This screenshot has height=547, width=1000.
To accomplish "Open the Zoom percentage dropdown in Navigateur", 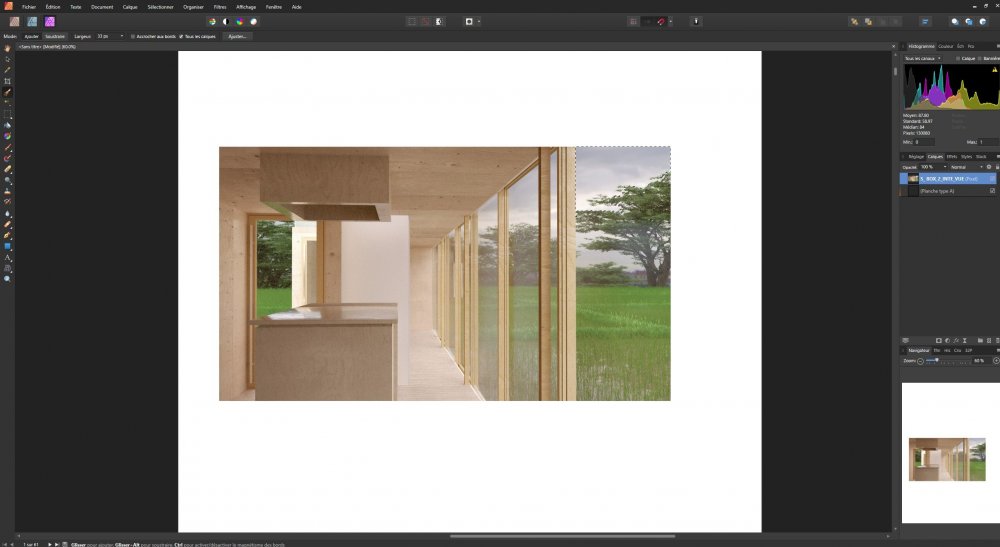I will (980, 361).
